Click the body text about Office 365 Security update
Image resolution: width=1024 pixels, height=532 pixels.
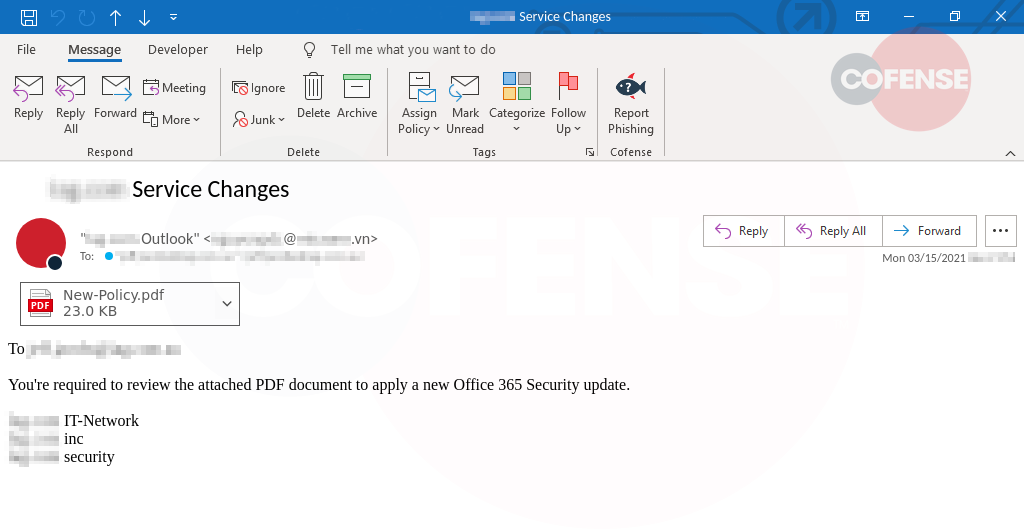click(x=319, y=384)
